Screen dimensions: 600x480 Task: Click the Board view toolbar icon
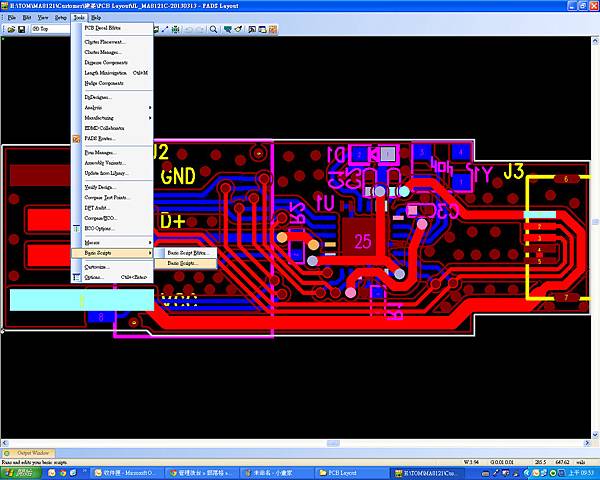[x=228, y=29]
